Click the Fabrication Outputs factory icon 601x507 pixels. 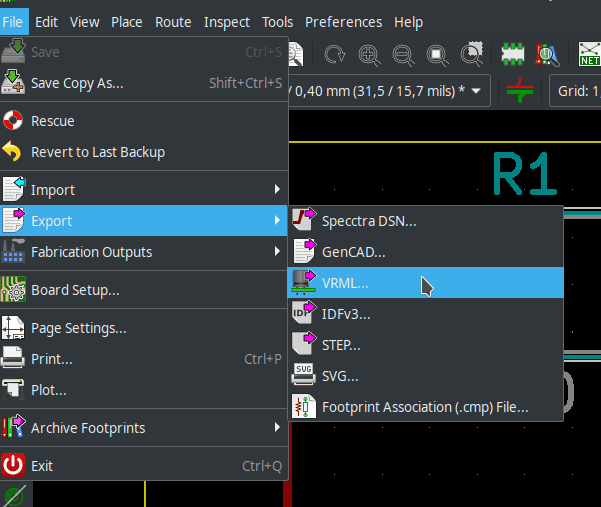(x=13, y=251)
